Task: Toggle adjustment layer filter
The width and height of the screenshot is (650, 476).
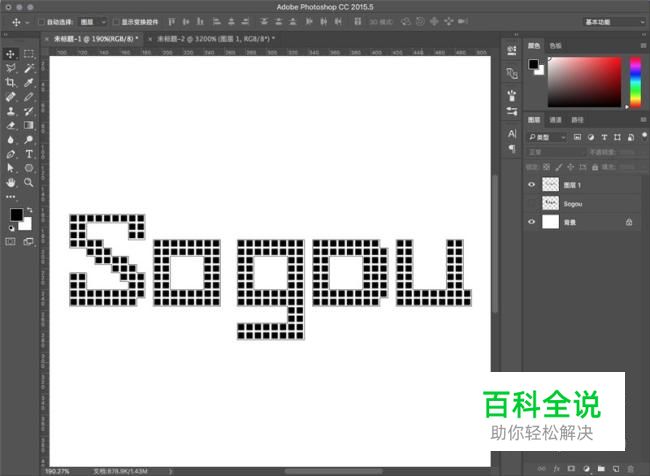Action: pyautogui.click(x=591, y=137)
